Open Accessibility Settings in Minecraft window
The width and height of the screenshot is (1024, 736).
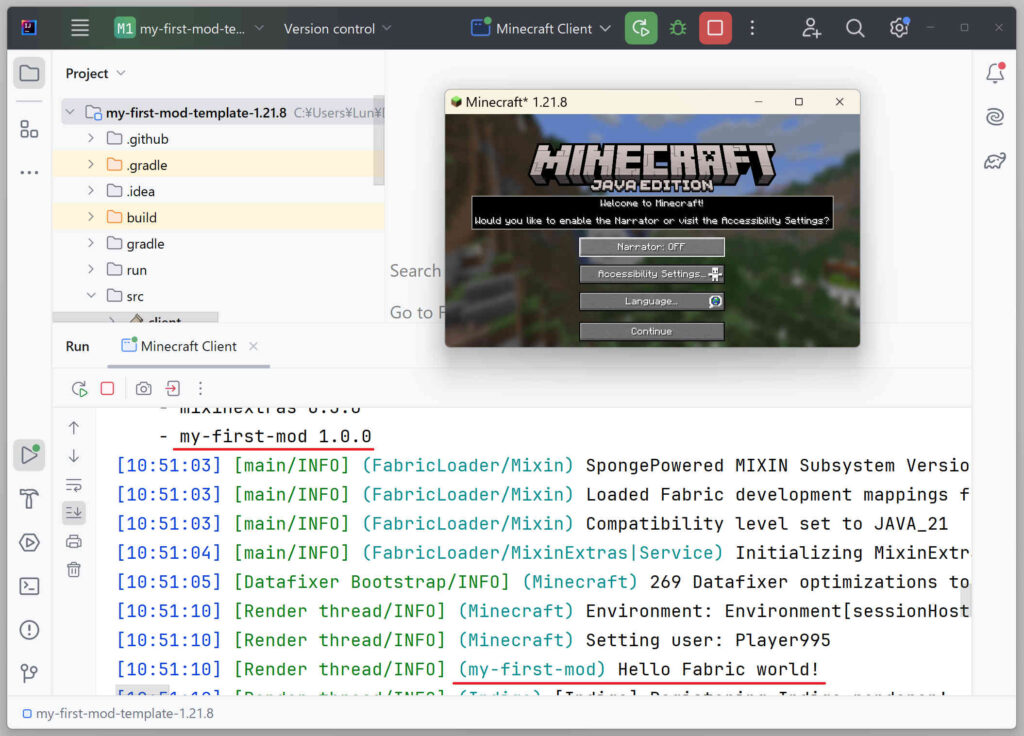[x=652, y=274]
